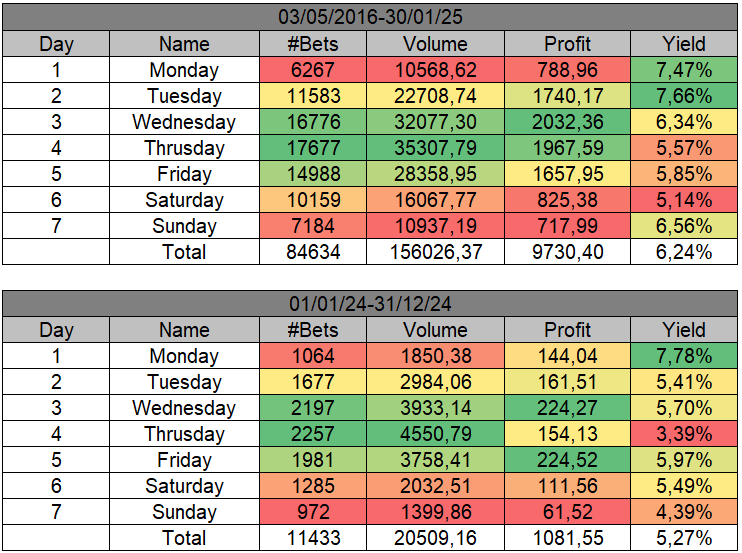Click the Yield header in the top table
The width and height of the screenshot is (742, 553).
point(684,44)
